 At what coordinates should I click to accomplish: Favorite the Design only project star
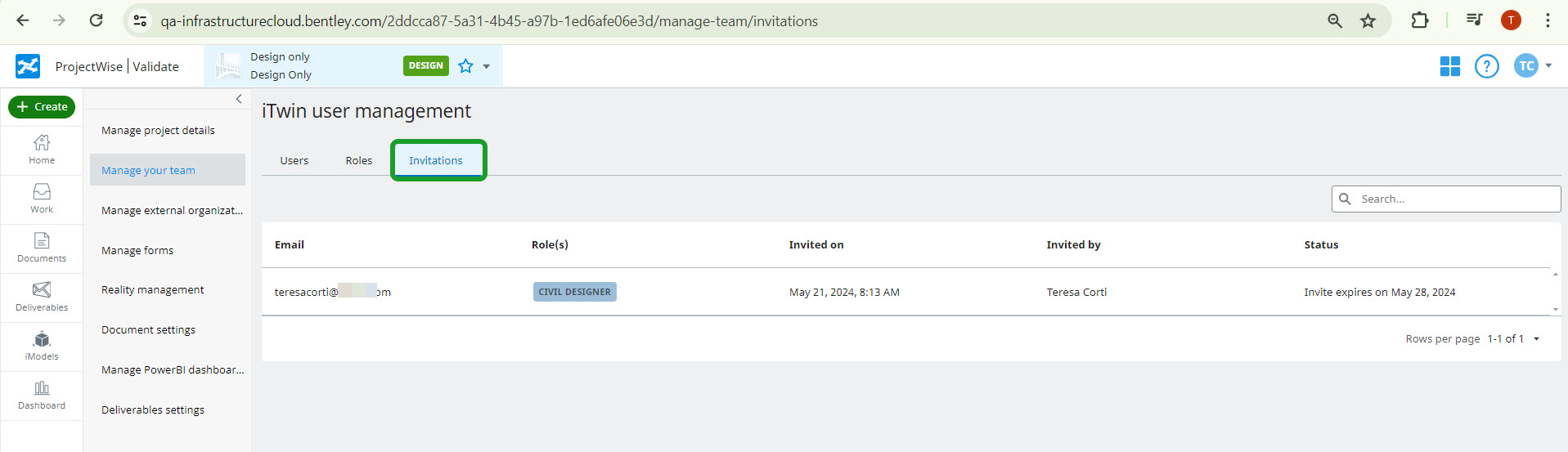click(465, 66)
